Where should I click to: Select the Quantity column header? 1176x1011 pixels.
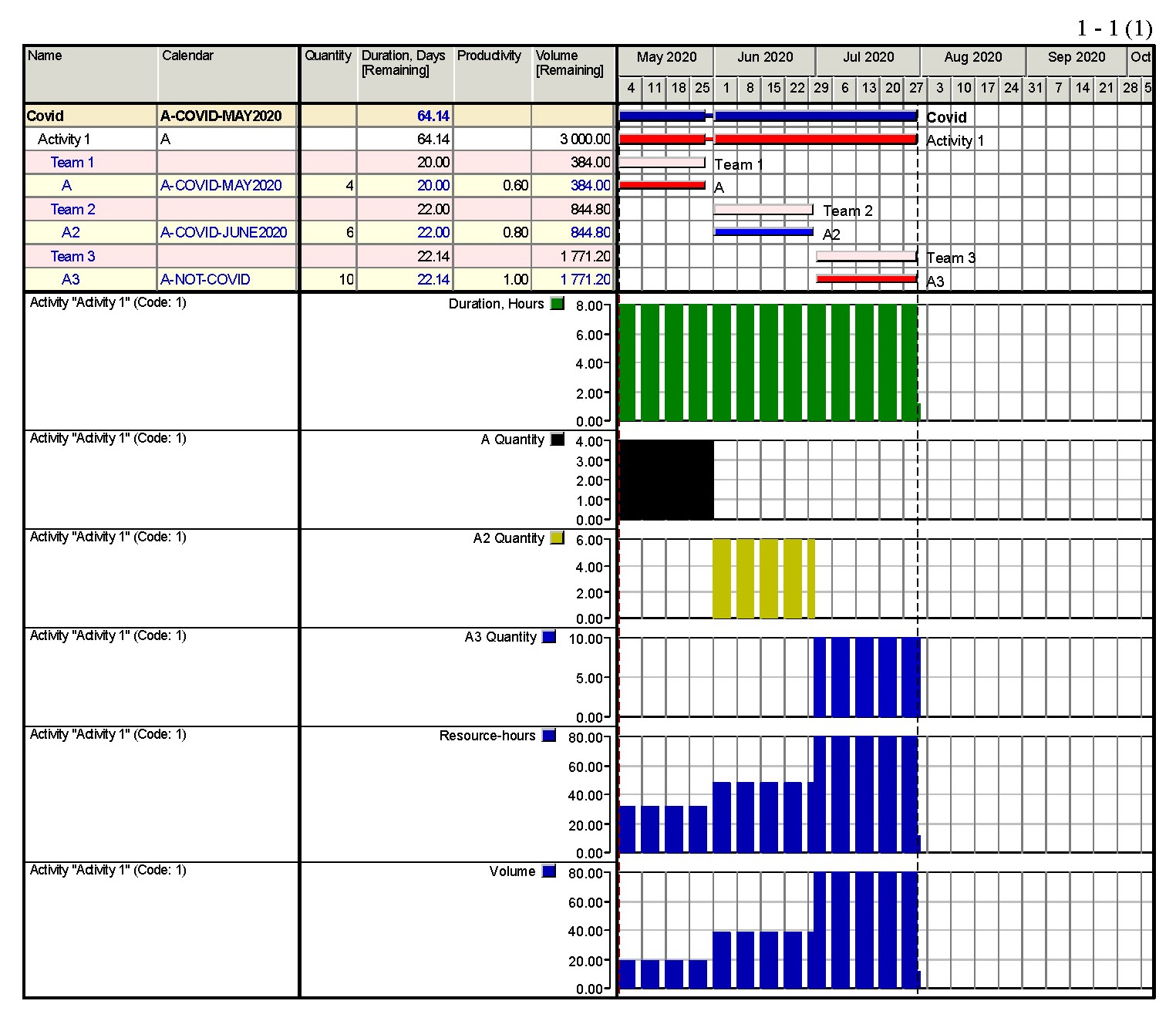[329, 74]
